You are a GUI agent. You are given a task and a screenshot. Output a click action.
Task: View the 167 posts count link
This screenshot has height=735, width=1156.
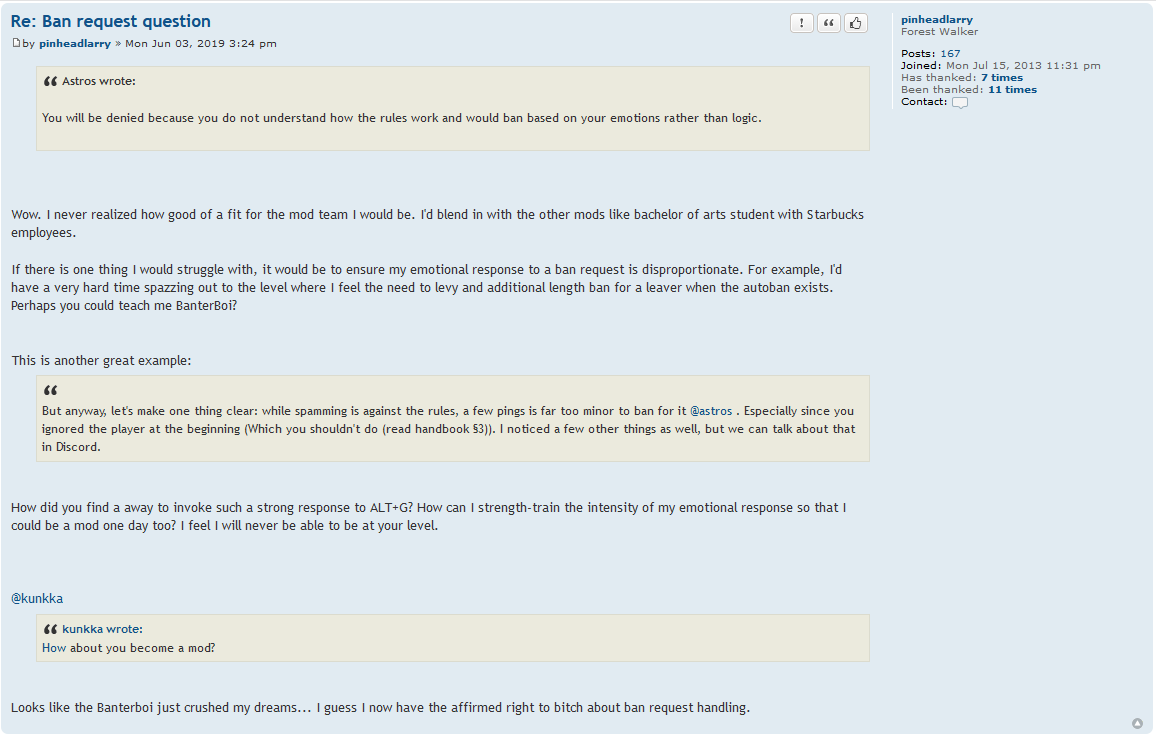click(950, 54)
